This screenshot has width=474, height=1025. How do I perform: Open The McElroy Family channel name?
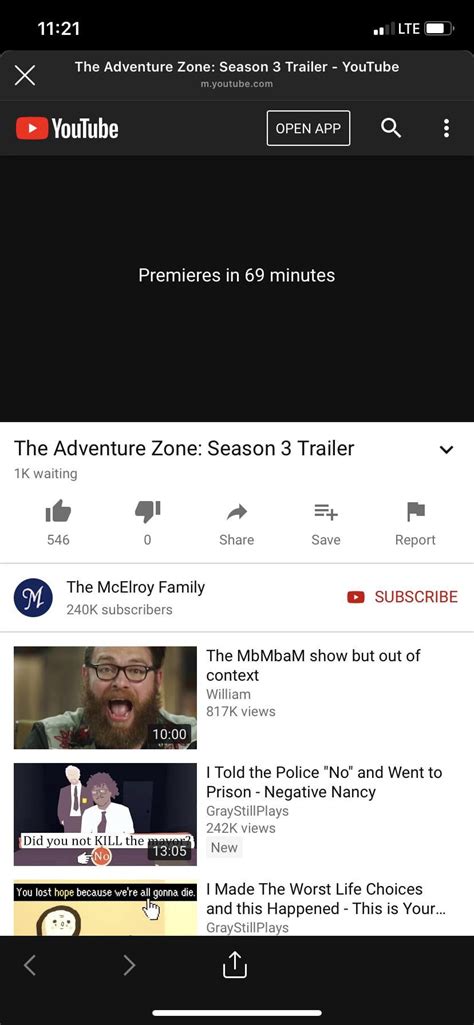coord(135,587)
